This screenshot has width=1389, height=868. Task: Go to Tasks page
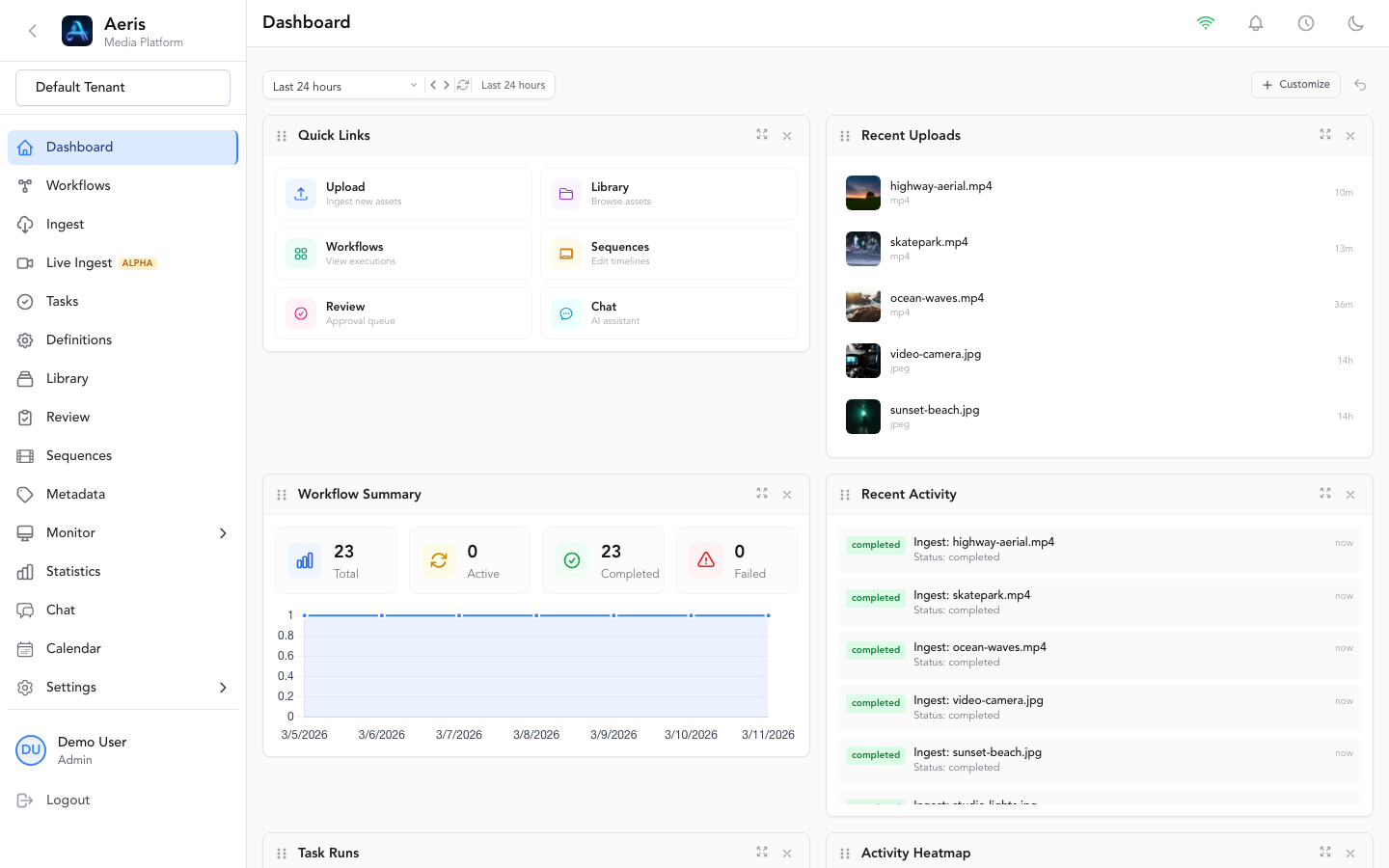(x=123, y=302)
